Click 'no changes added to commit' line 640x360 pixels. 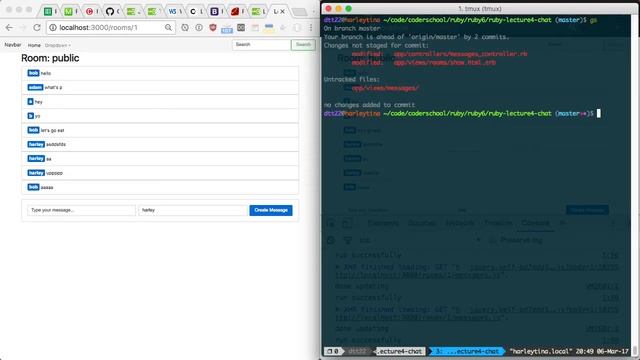click(369, 105)
